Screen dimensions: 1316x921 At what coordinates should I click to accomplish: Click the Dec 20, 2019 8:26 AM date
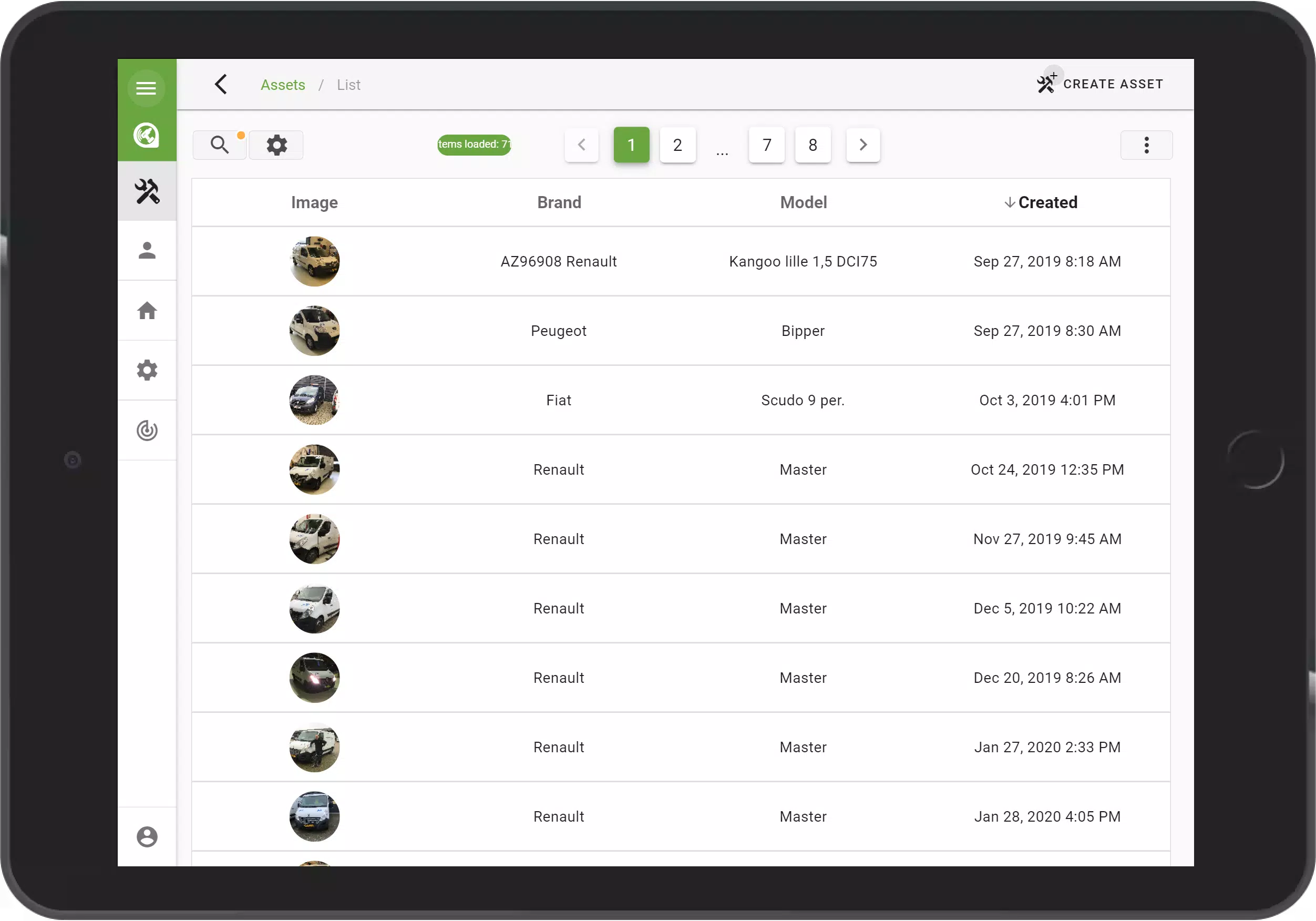click(1047, 678)
